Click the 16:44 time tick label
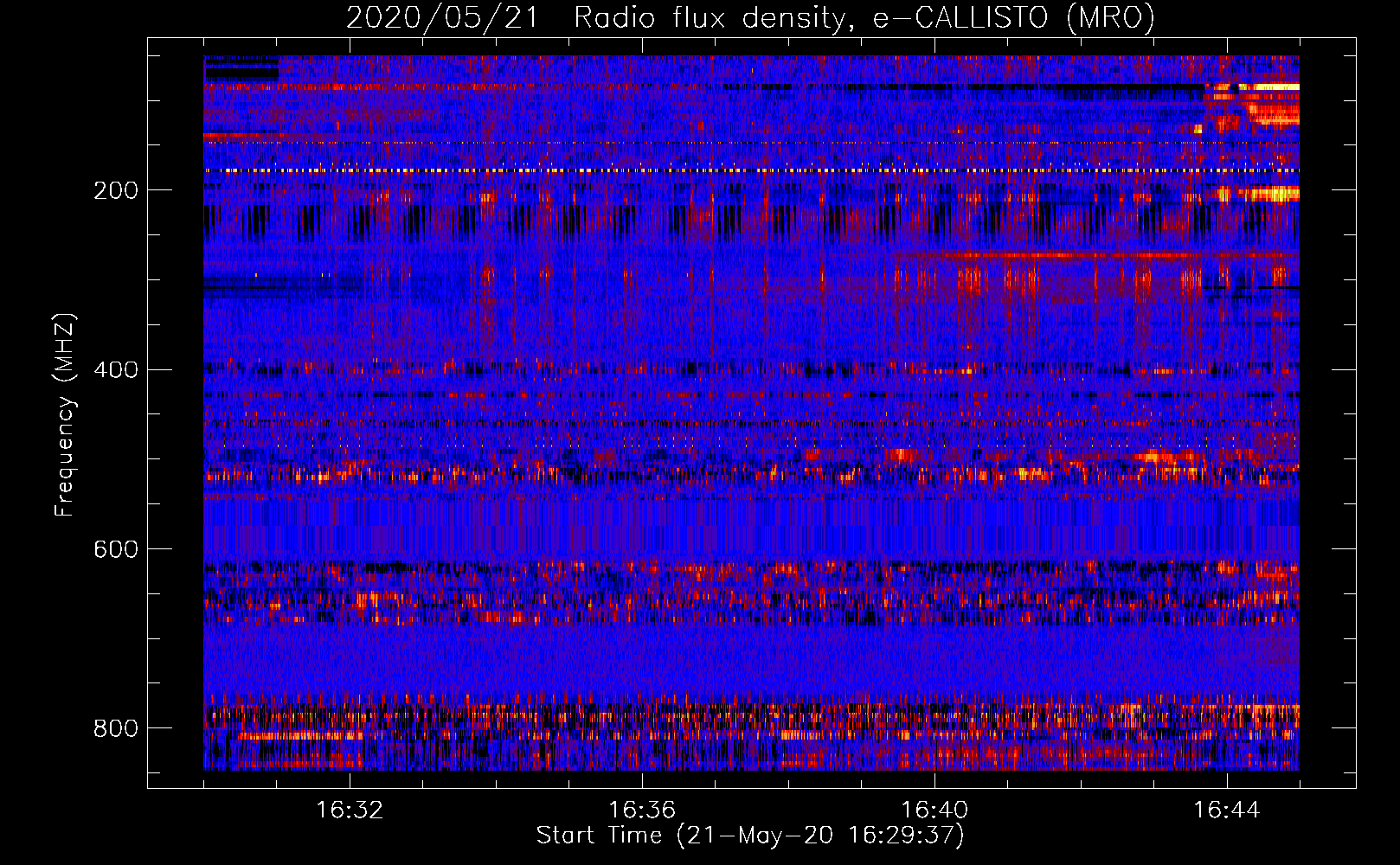 1227,811
